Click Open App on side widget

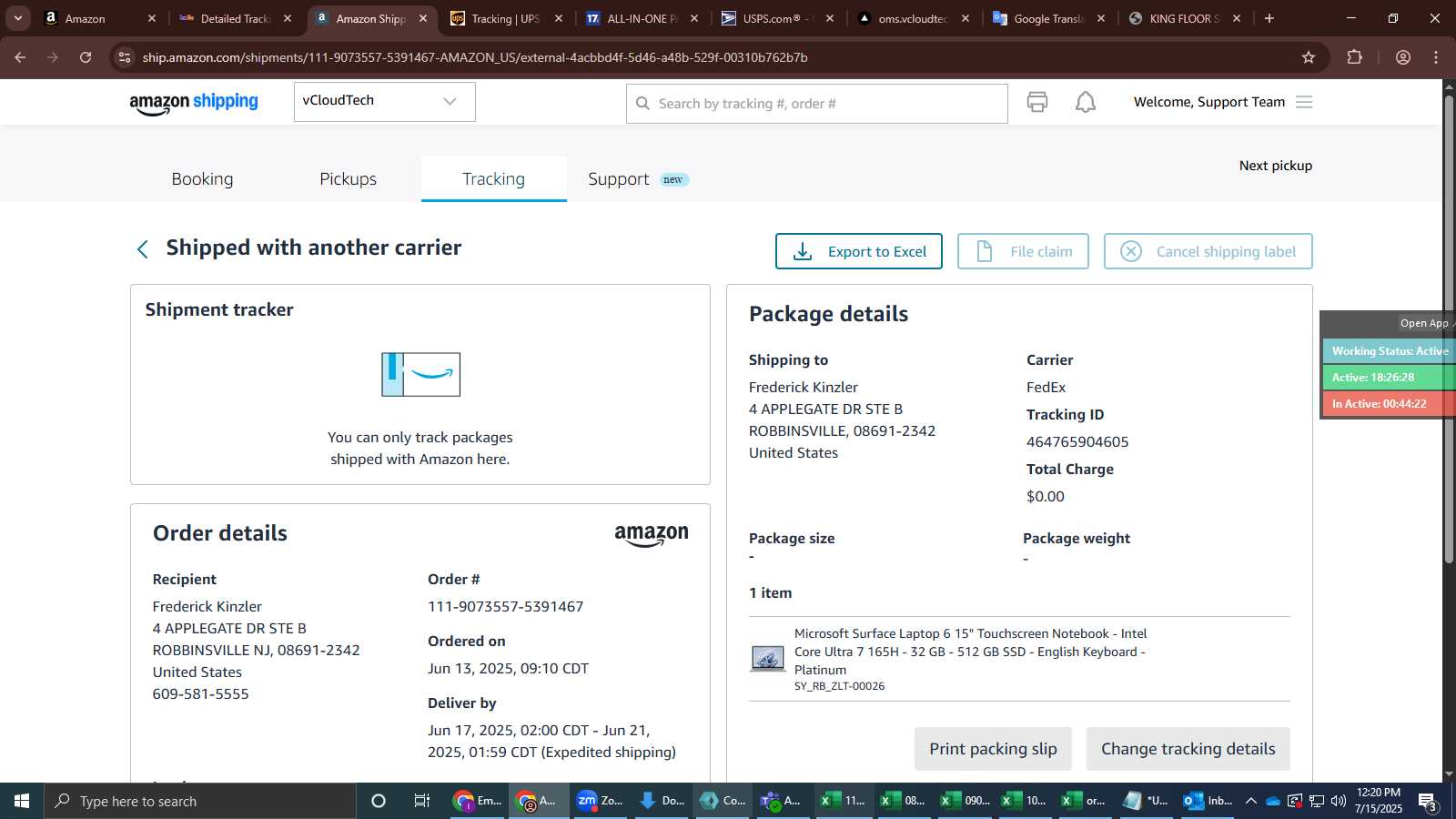click(x=1424, y=323)
